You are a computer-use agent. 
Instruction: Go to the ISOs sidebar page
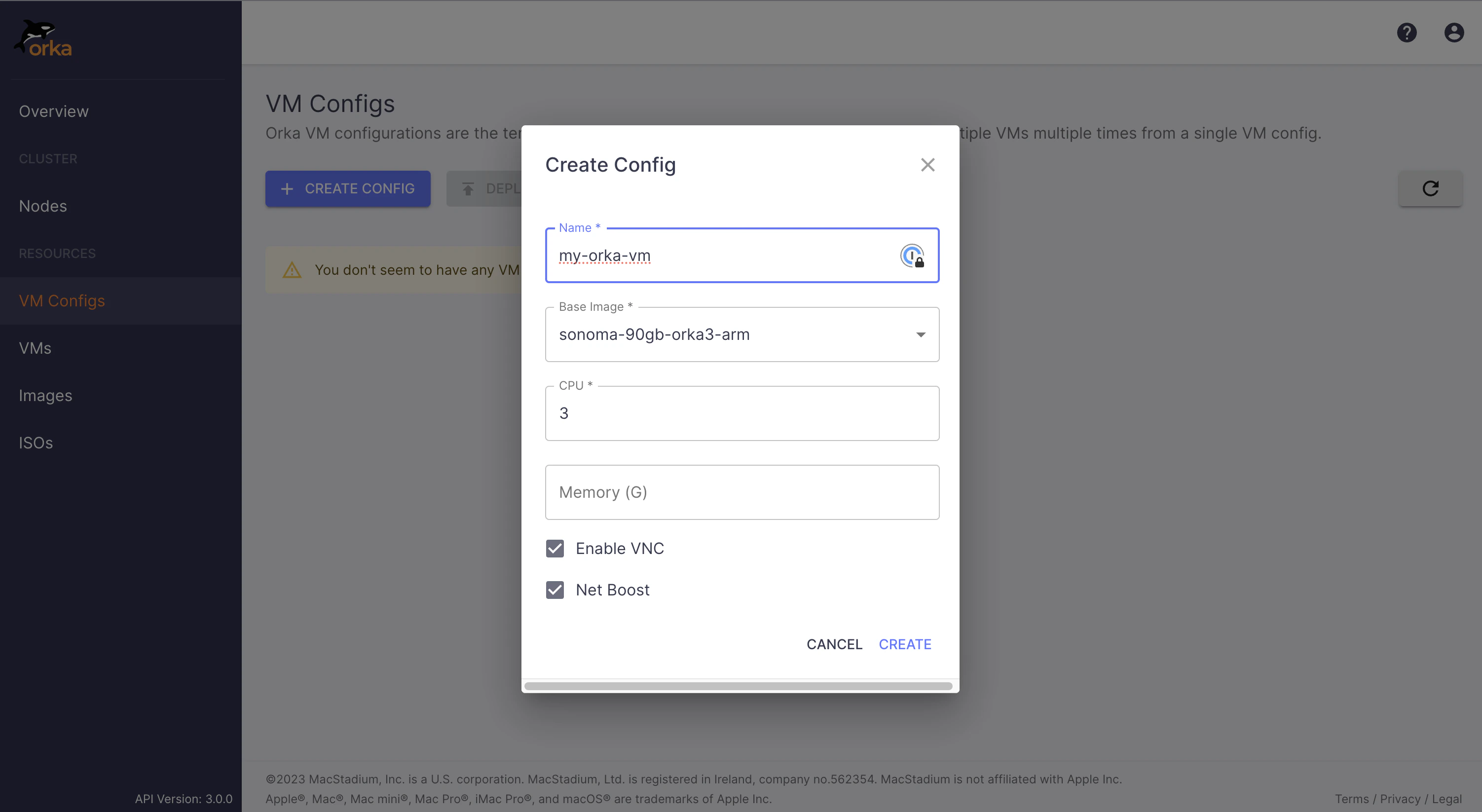point(36,443)
